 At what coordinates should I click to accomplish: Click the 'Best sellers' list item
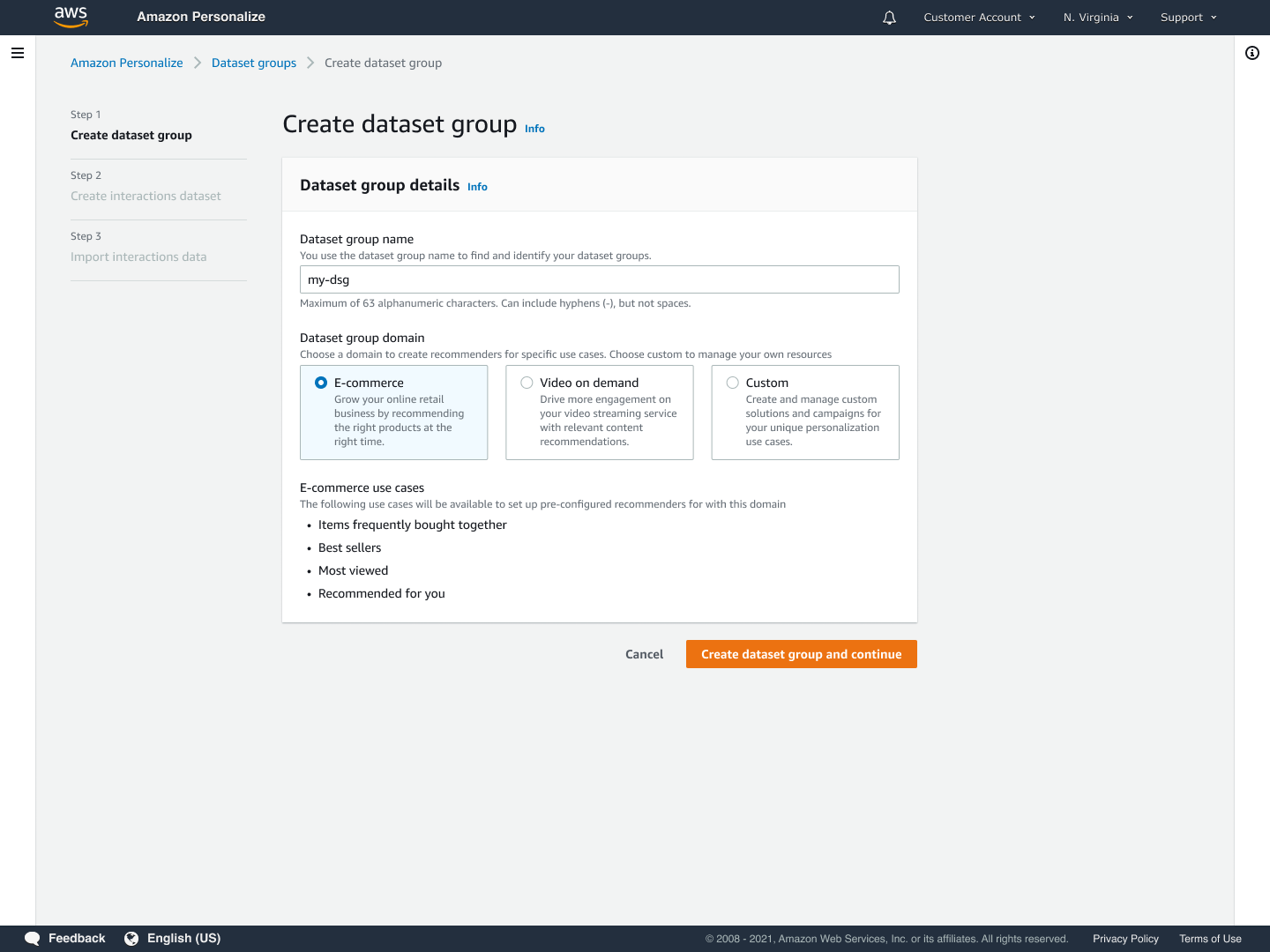point(350,547)
